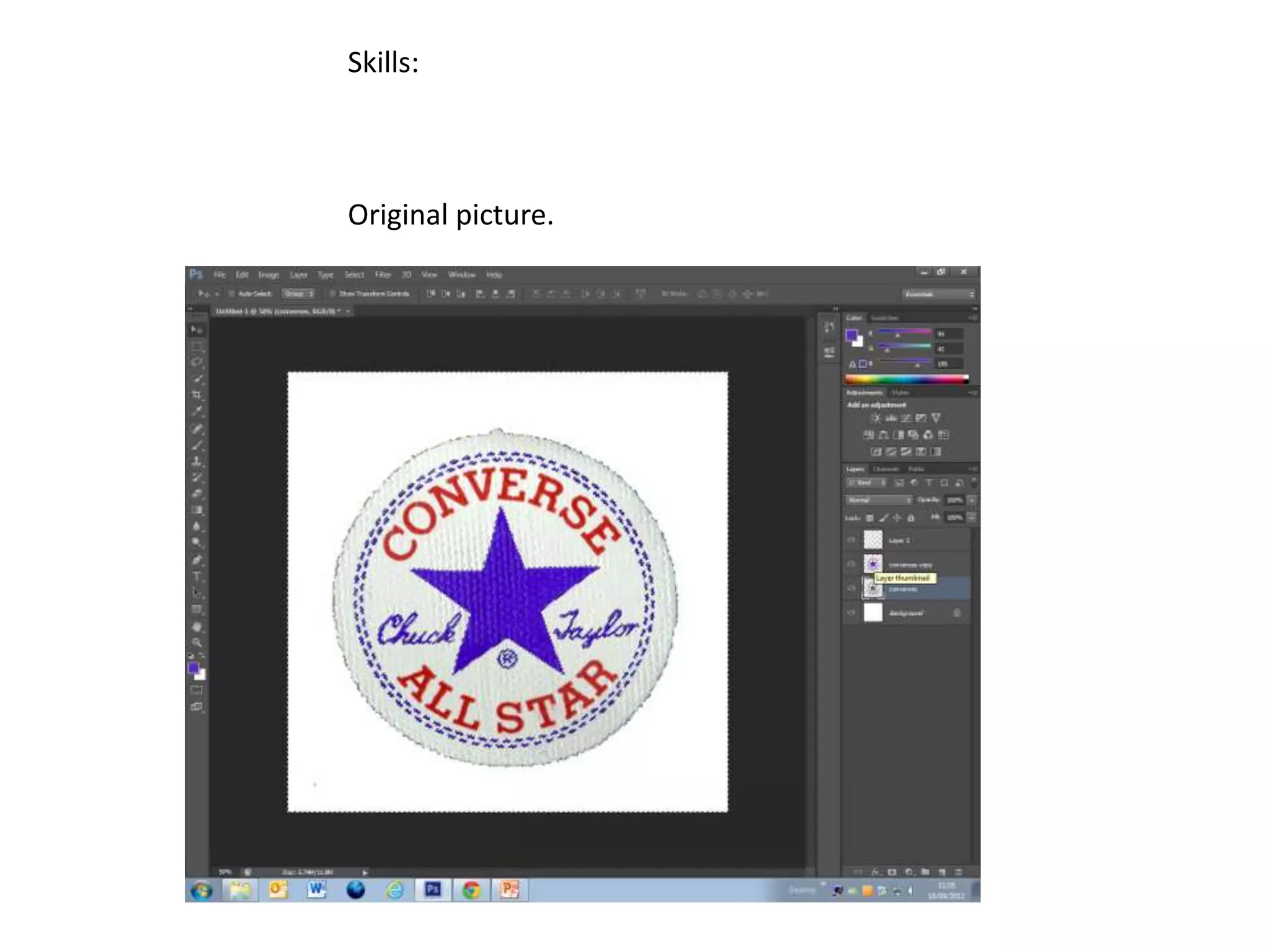Select the Lasso tool
1270x952 pixels.
tap(197, 363)
